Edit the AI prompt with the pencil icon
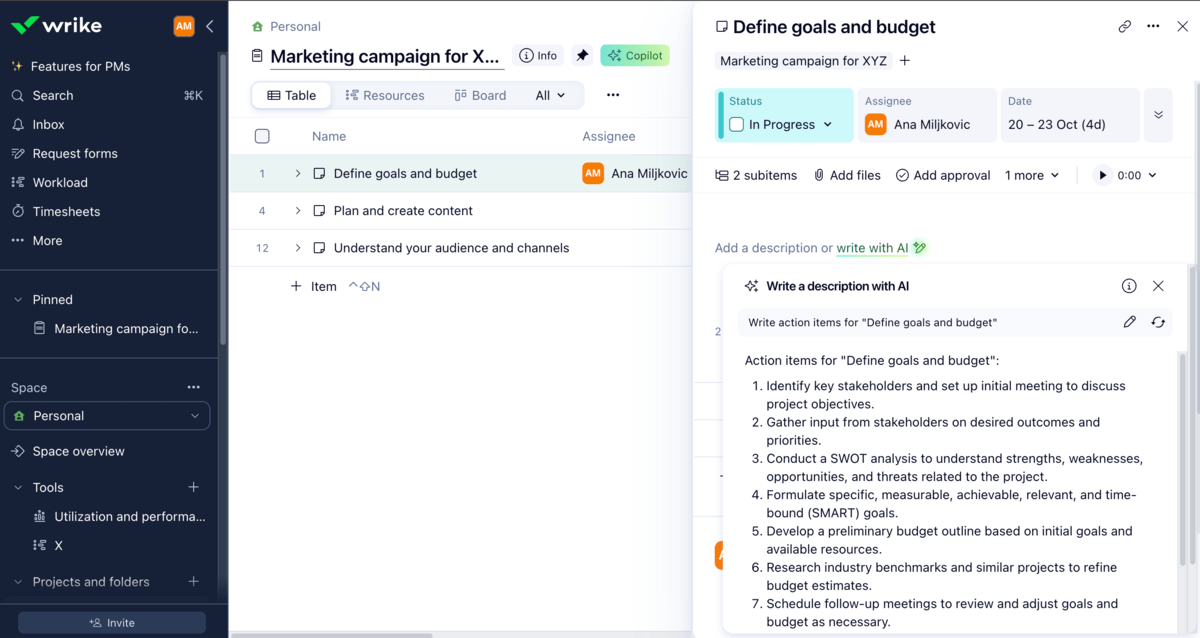The image size is (1200, 638). point(1129,321)
